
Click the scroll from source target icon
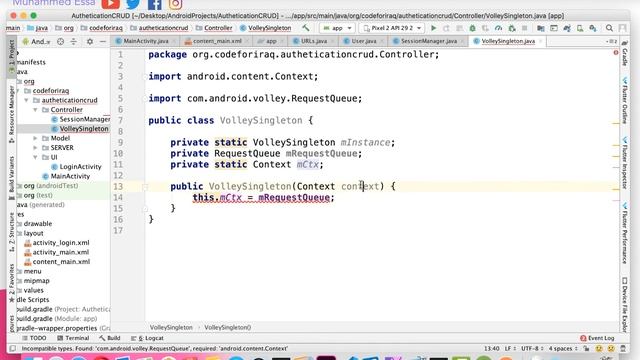(60, 41)
